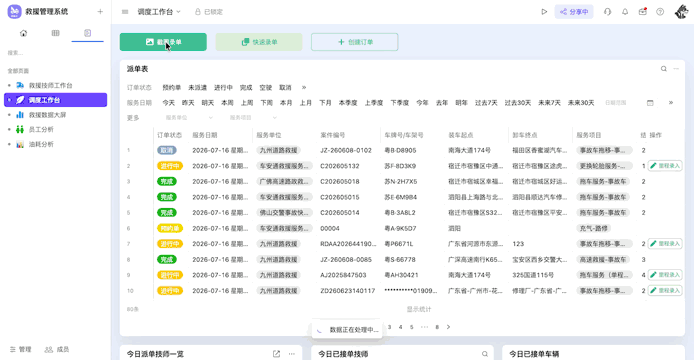
Task: Open the home tab icon in sidebar
Action: (23, 33)
